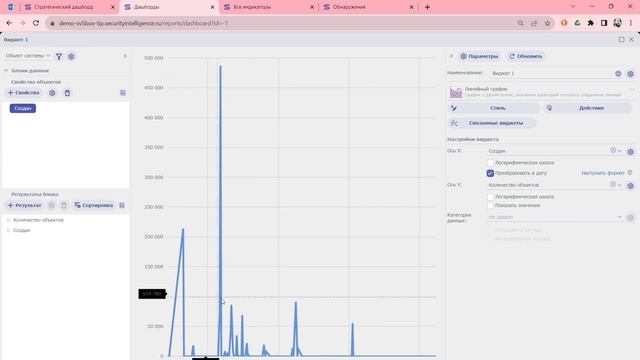The width and height of the screenshot is (640, 360).
Task: Open the gear settings for Ось X
Action: tap(630, 151)
